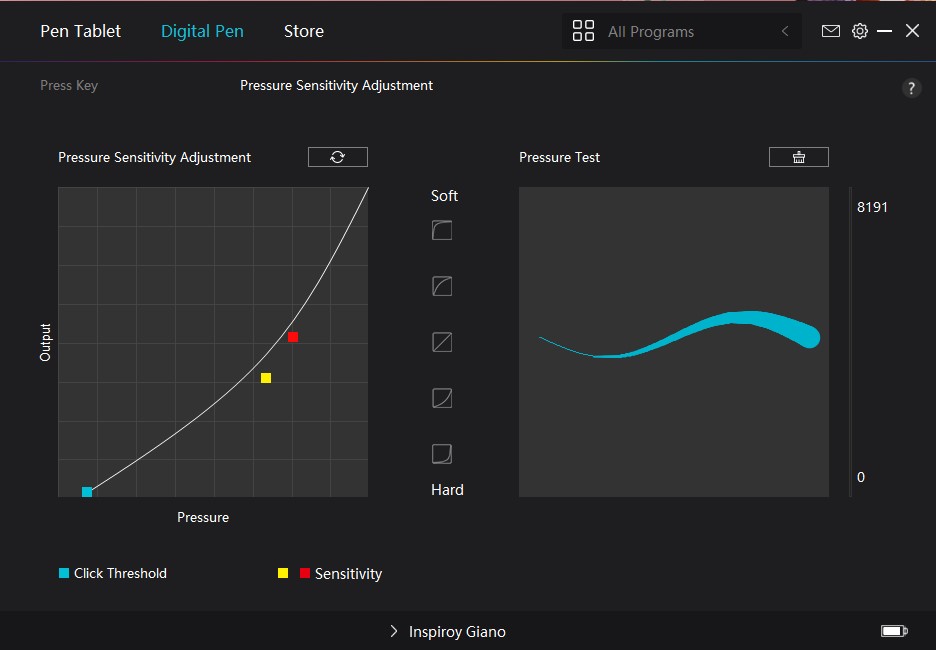This screenshot has height=650, width=936.
Task: Click the Digital Pen tab
Action: (x=202, y=31)
